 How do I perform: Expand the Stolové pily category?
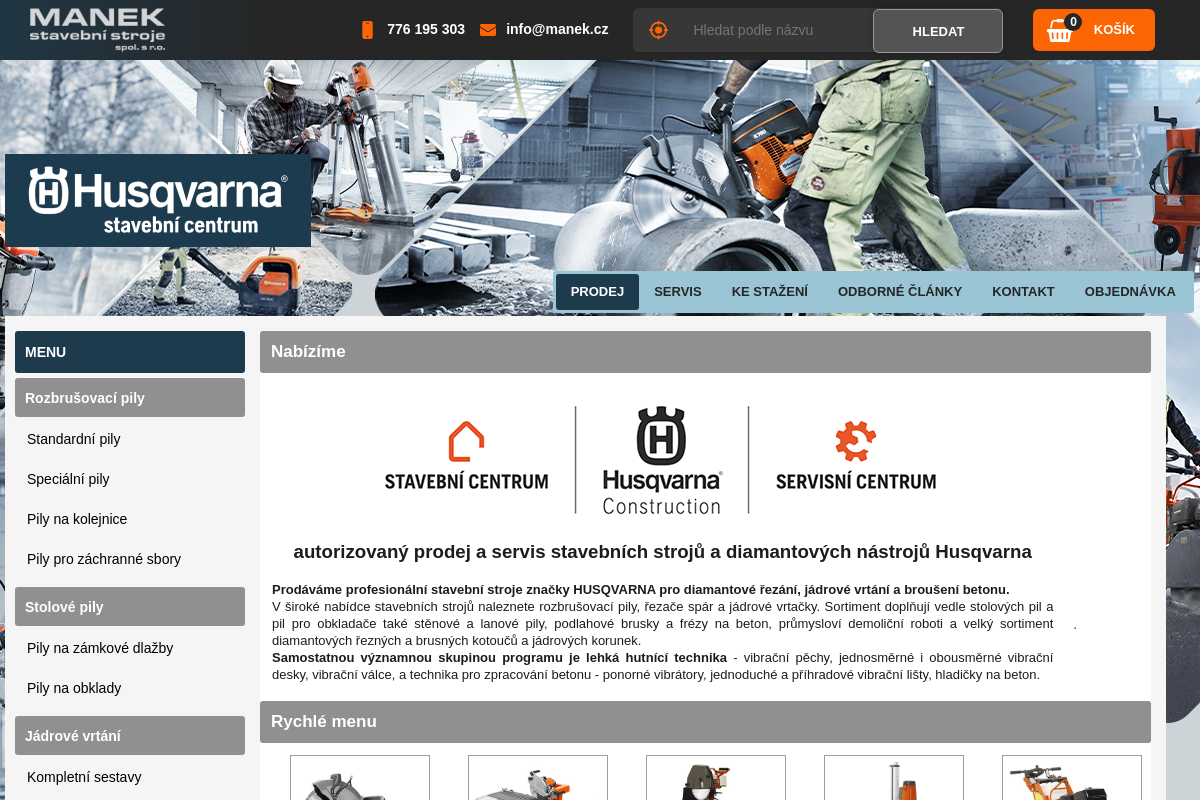(130, 607)
